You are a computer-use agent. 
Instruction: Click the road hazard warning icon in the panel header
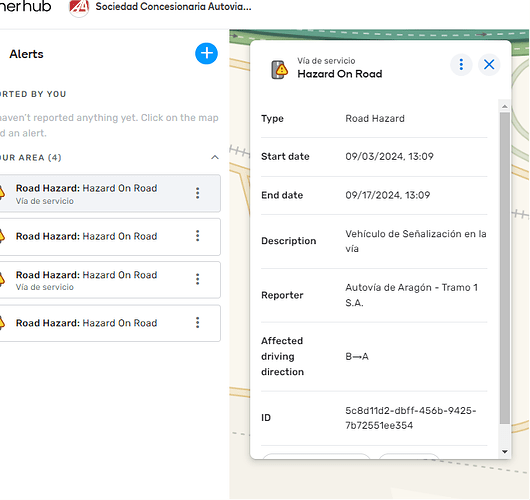pos(280,70)
